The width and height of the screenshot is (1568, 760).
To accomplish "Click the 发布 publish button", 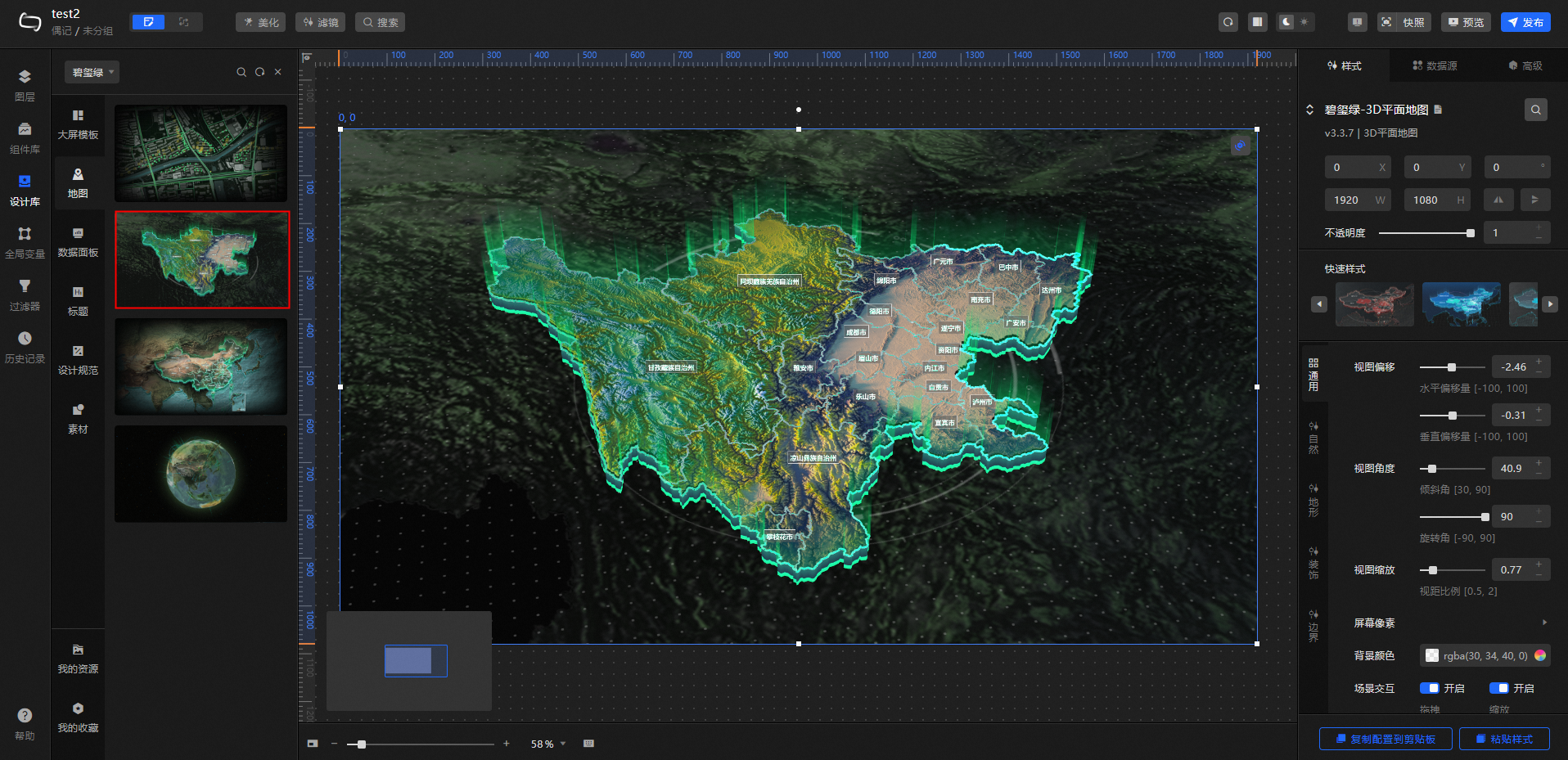I will click(x=1525, y=22).
